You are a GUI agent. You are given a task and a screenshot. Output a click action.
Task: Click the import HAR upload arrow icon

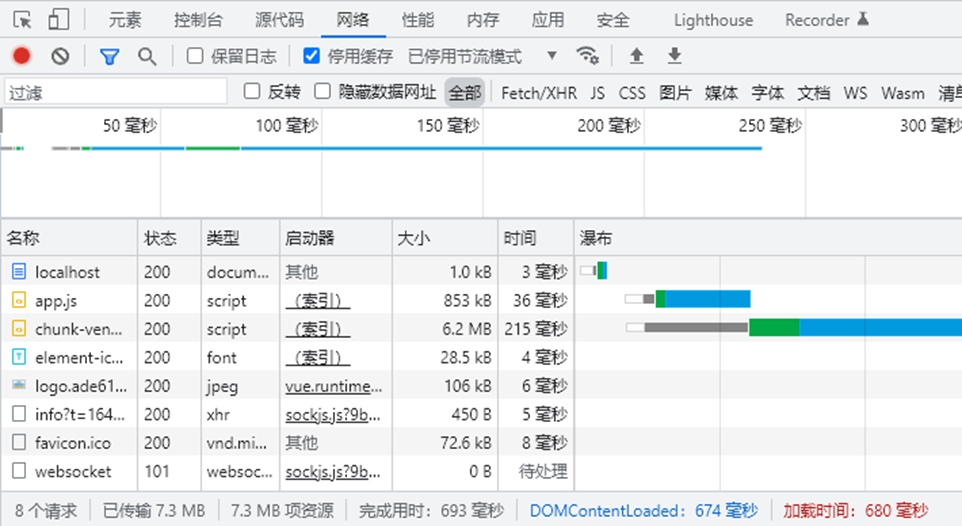pos(636,56)
